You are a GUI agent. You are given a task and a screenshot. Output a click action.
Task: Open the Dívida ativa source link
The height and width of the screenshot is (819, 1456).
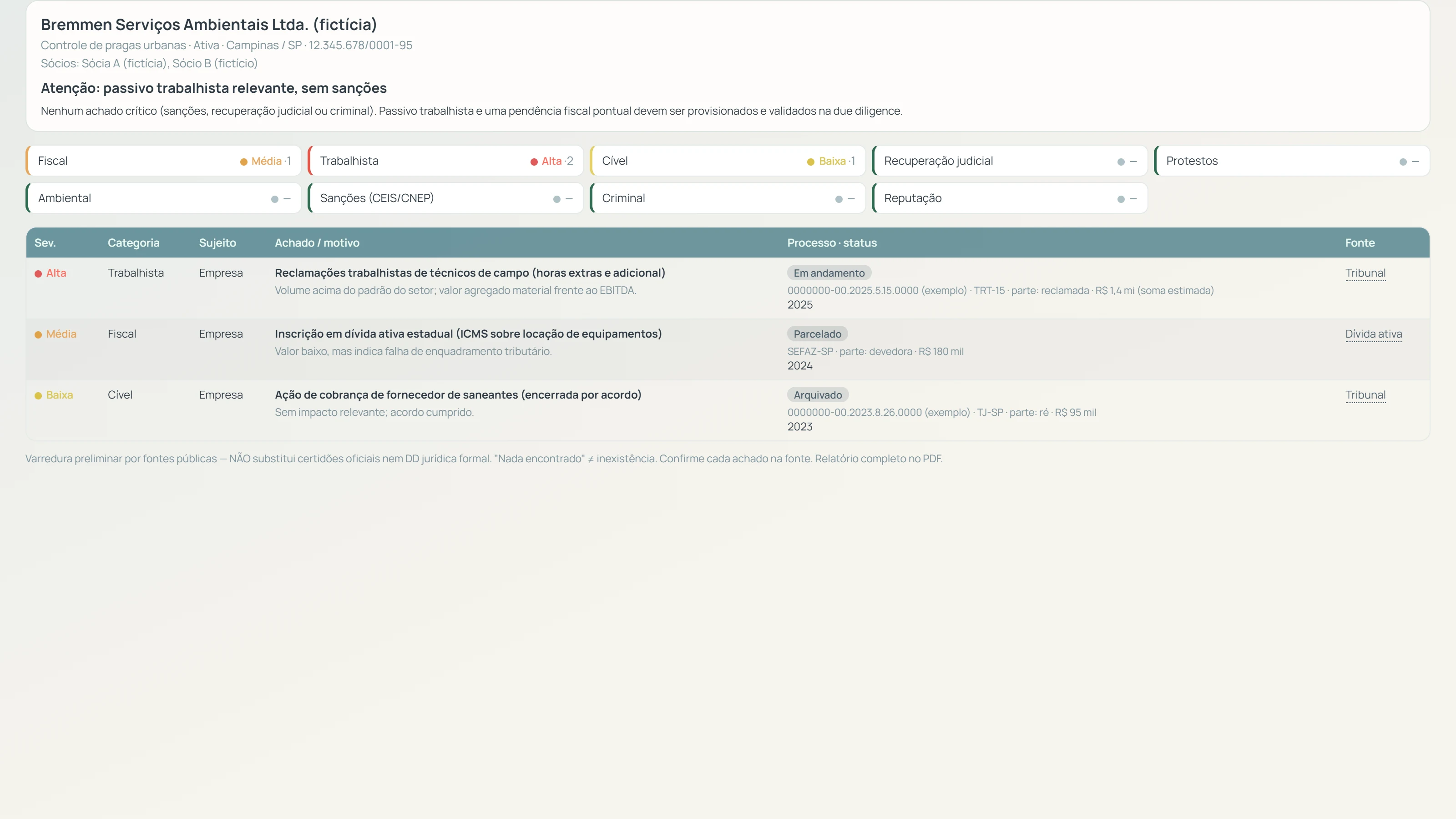coord(1374,334)
